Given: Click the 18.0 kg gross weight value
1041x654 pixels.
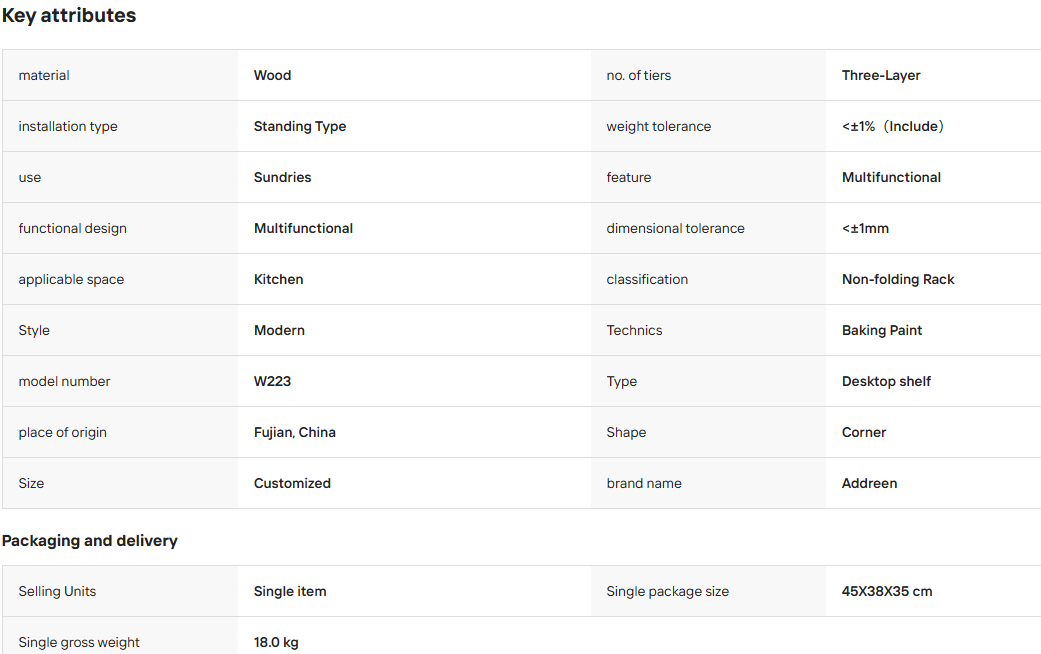Looking at the screenshot, I should click(x=276, y=642).
